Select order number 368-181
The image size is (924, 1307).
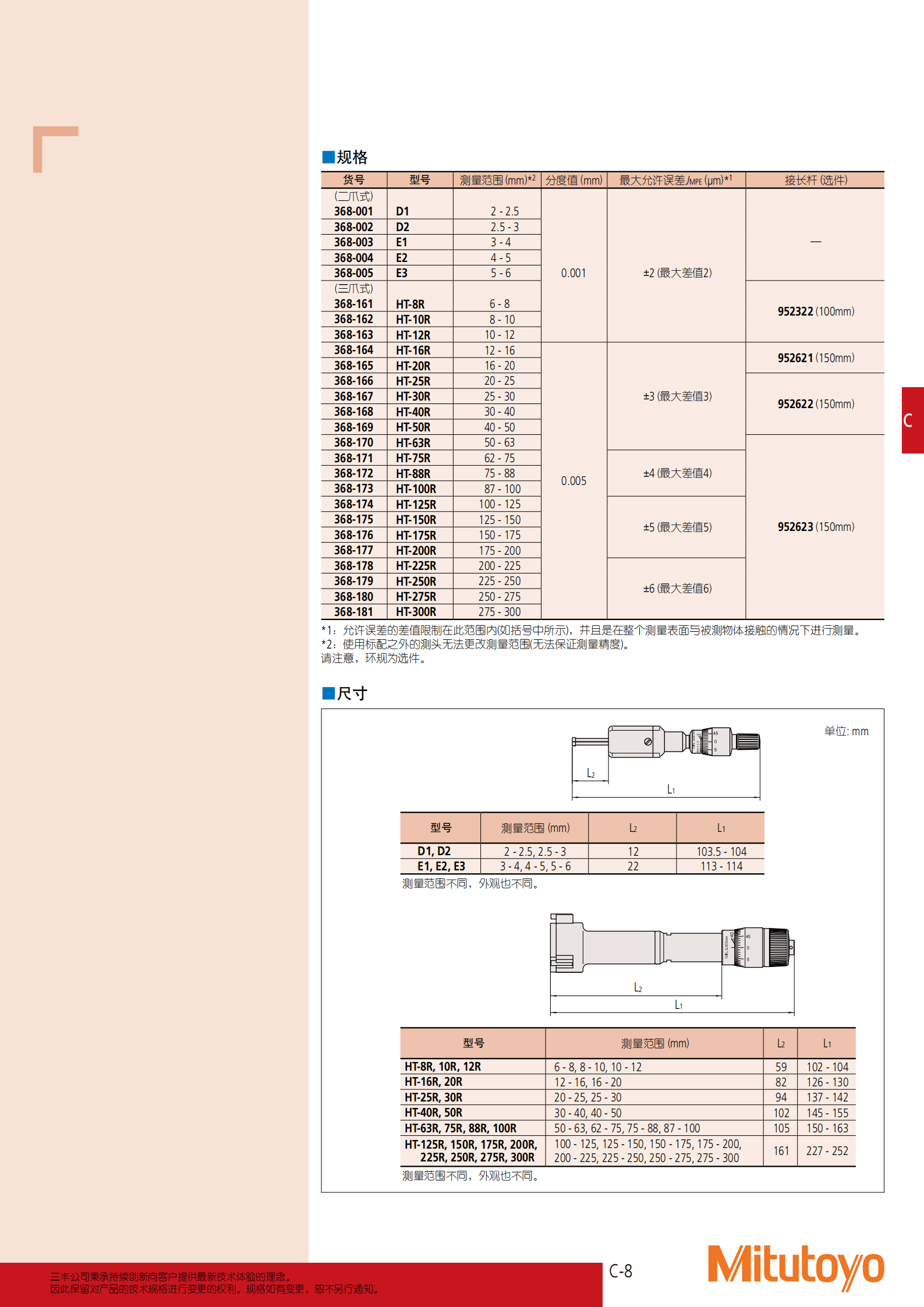coord(353,612)
